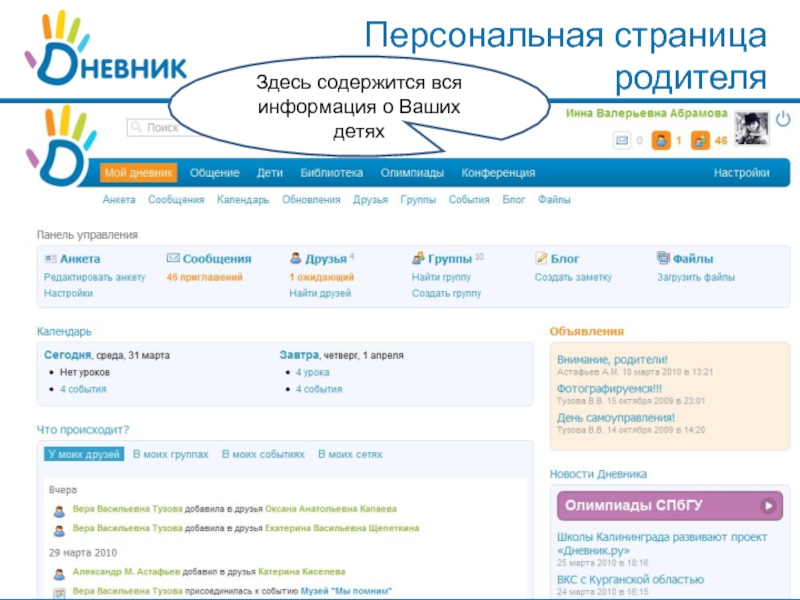Click the Файлы icon in control panel
Image resolution: width=800 pixels, height=600 pixels.
click(663, 258)
